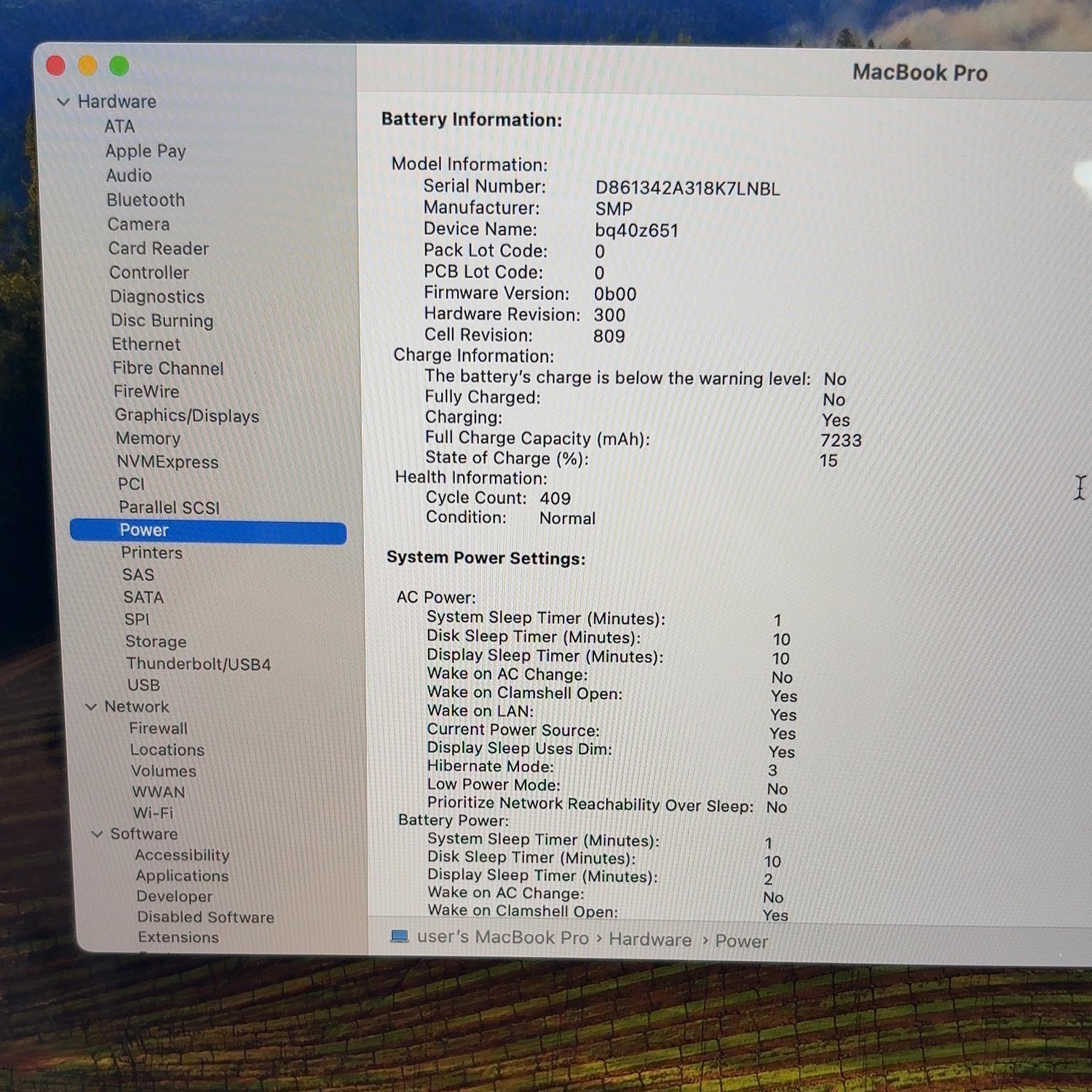Select Thunderbolt/USB4 in the sidebar
This screenshot has height=1092, width=1092.
199,664
